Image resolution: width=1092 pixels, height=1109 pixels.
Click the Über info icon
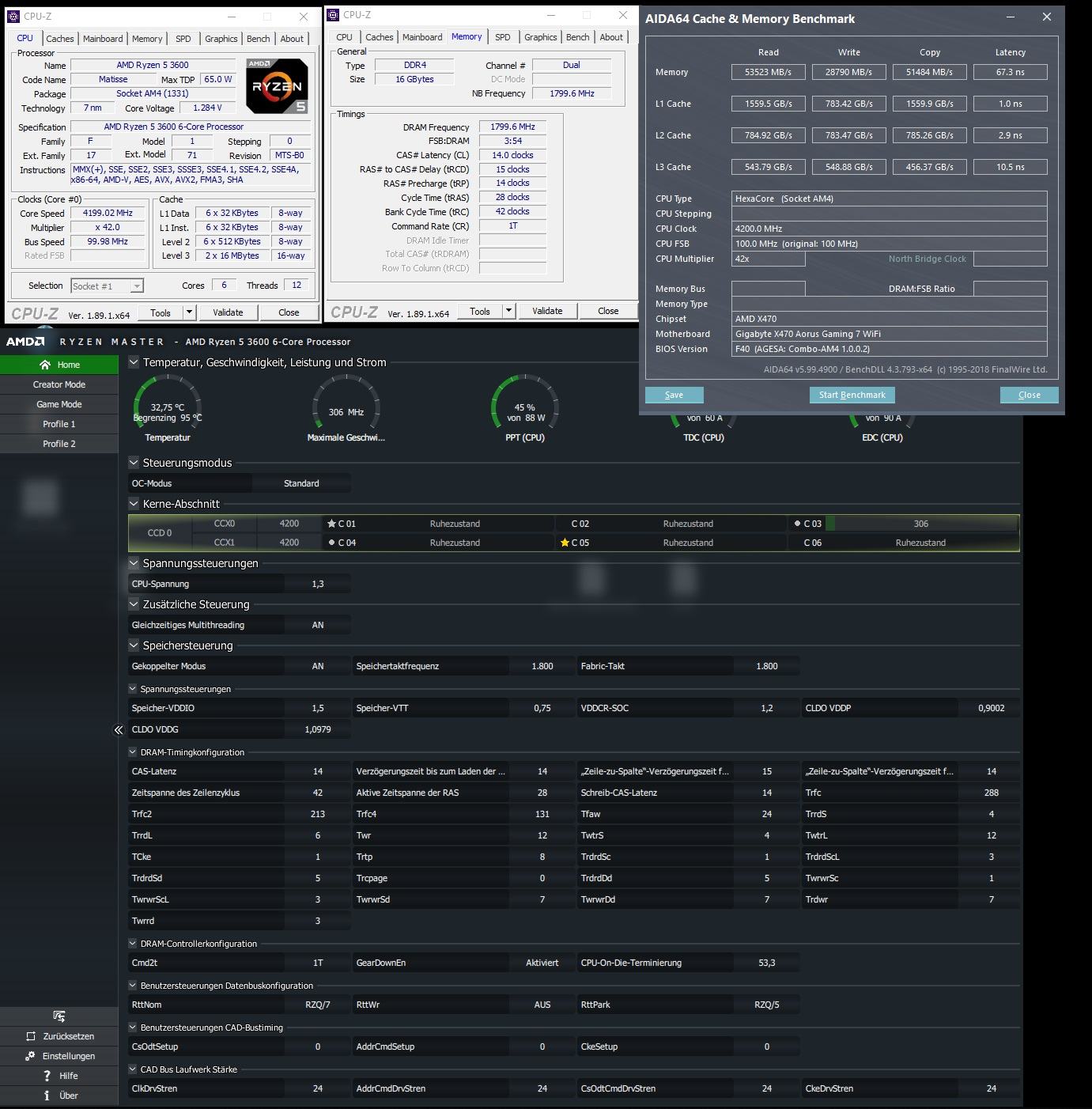[47, 1096]
